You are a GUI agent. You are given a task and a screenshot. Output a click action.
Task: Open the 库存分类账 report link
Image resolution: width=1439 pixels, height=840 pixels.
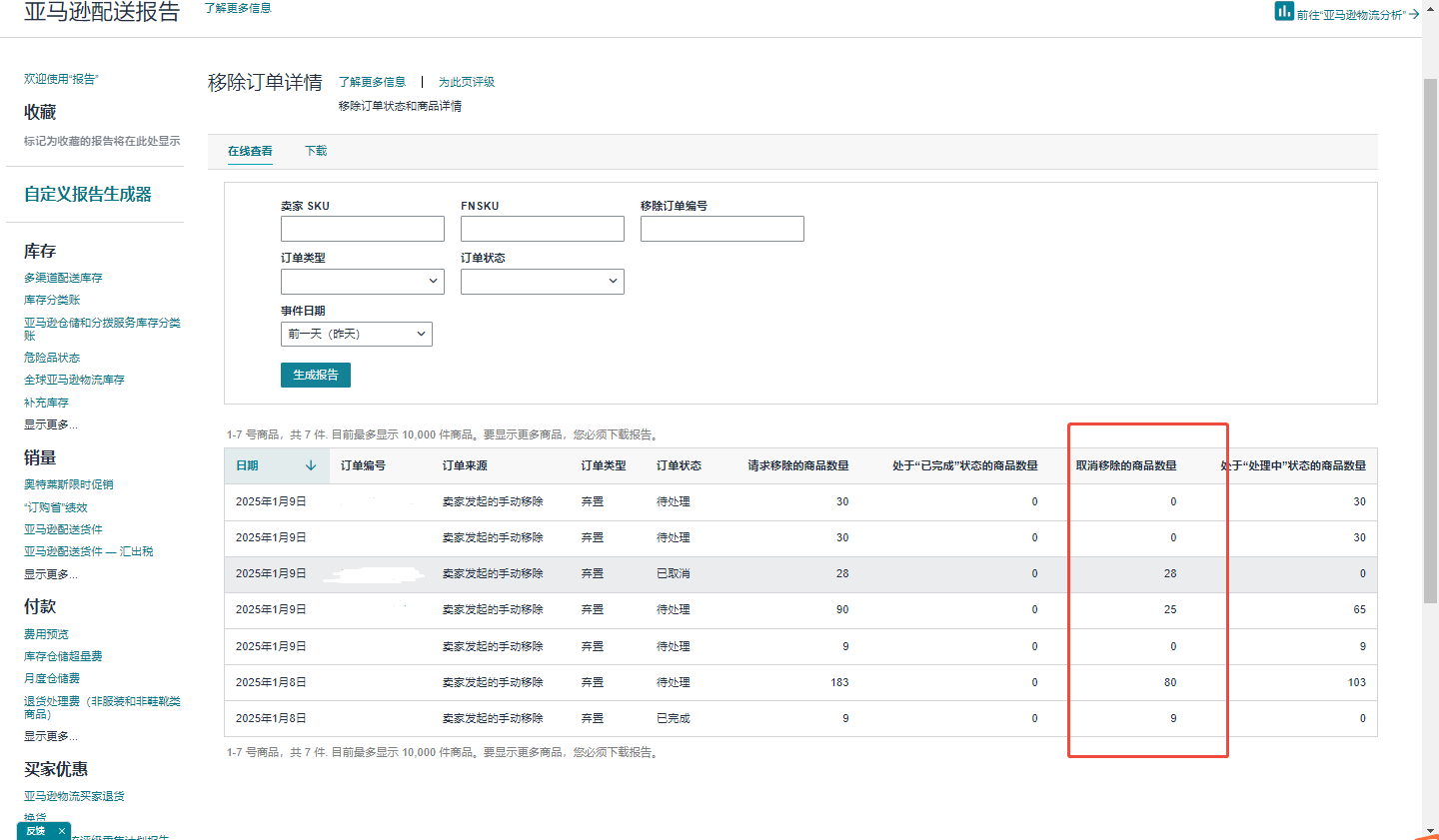(x=52, y=300)
